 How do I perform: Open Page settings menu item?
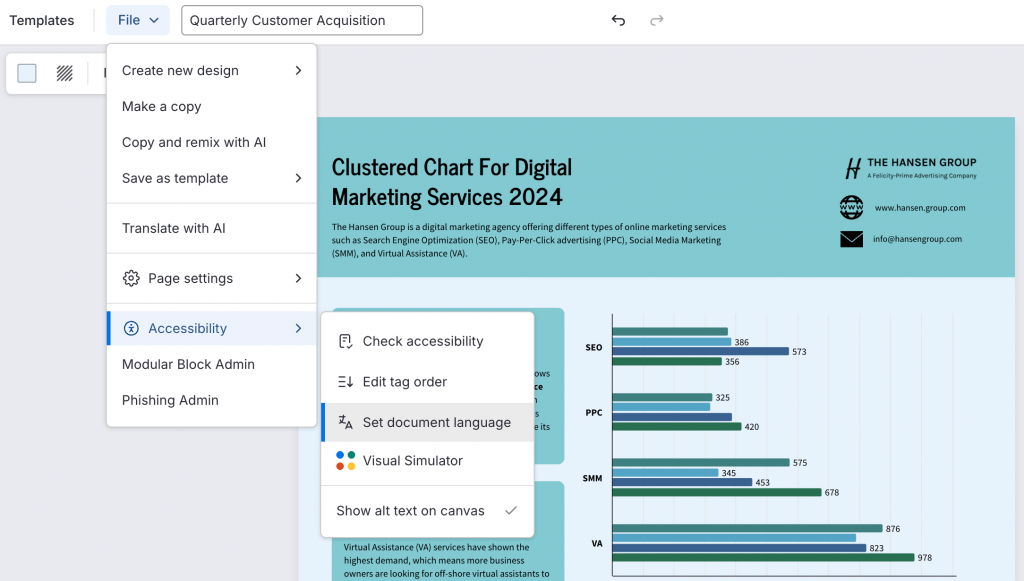[212, 278]
